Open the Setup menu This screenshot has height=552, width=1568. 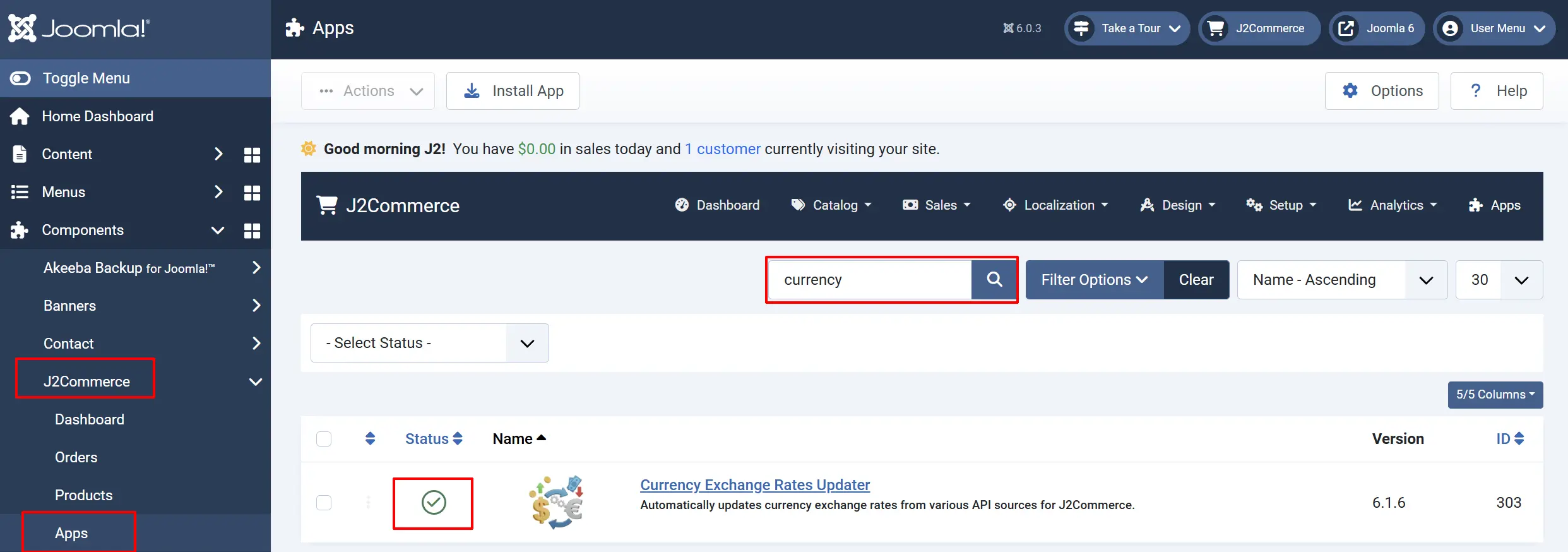click(x=1281, y=205)
